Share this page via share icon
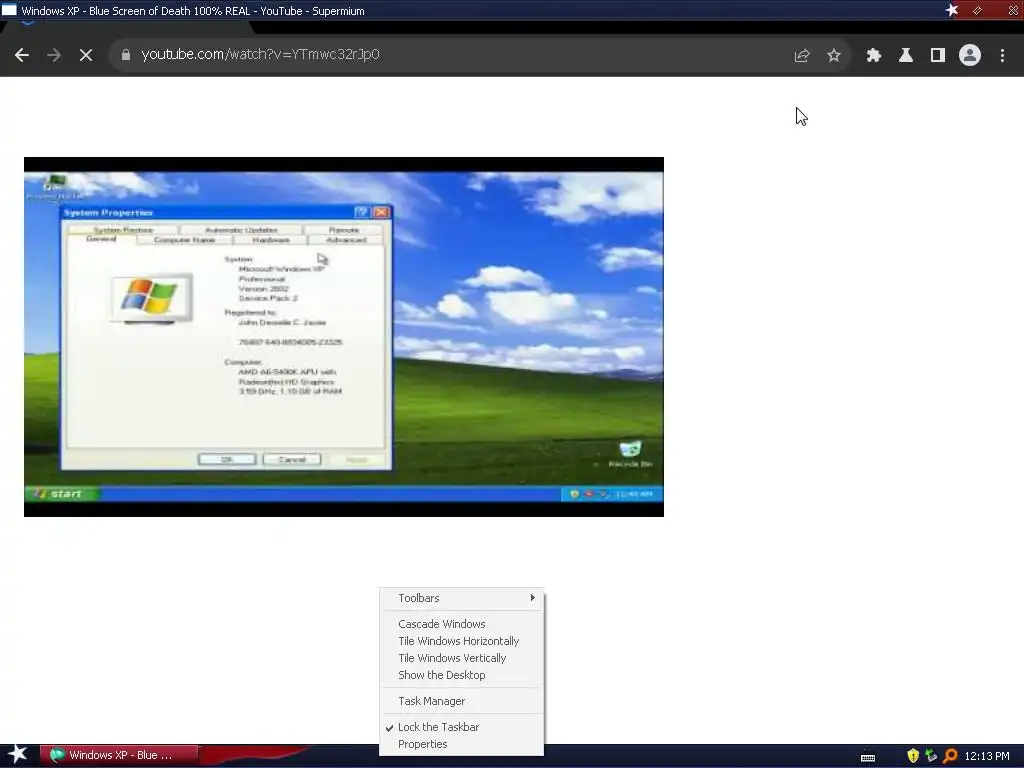The height and width of the screenshot is (768, 1024). [x=802, y=56]
